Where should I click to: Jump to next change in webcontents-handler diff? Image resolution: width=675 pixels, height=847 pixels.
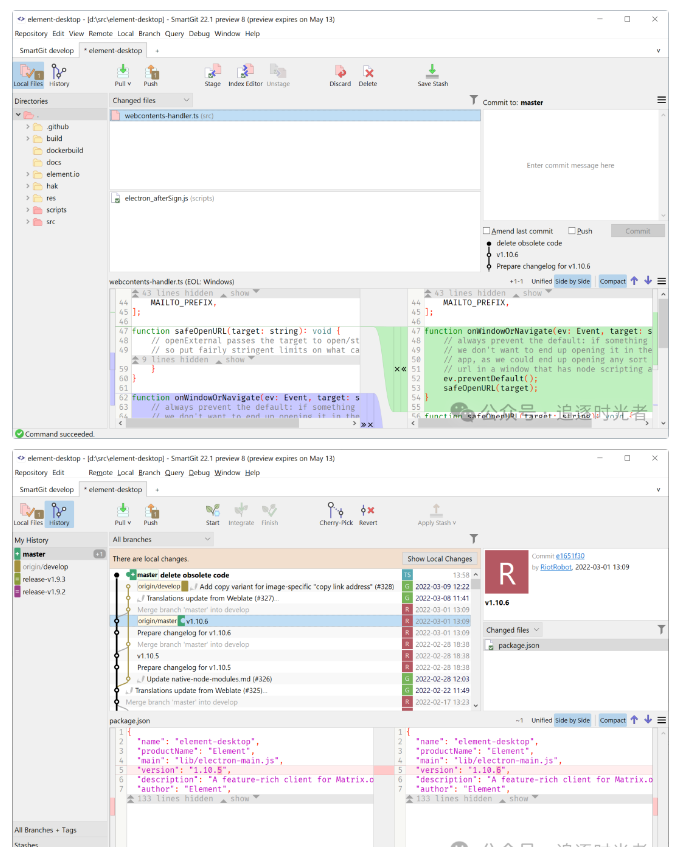648,281
